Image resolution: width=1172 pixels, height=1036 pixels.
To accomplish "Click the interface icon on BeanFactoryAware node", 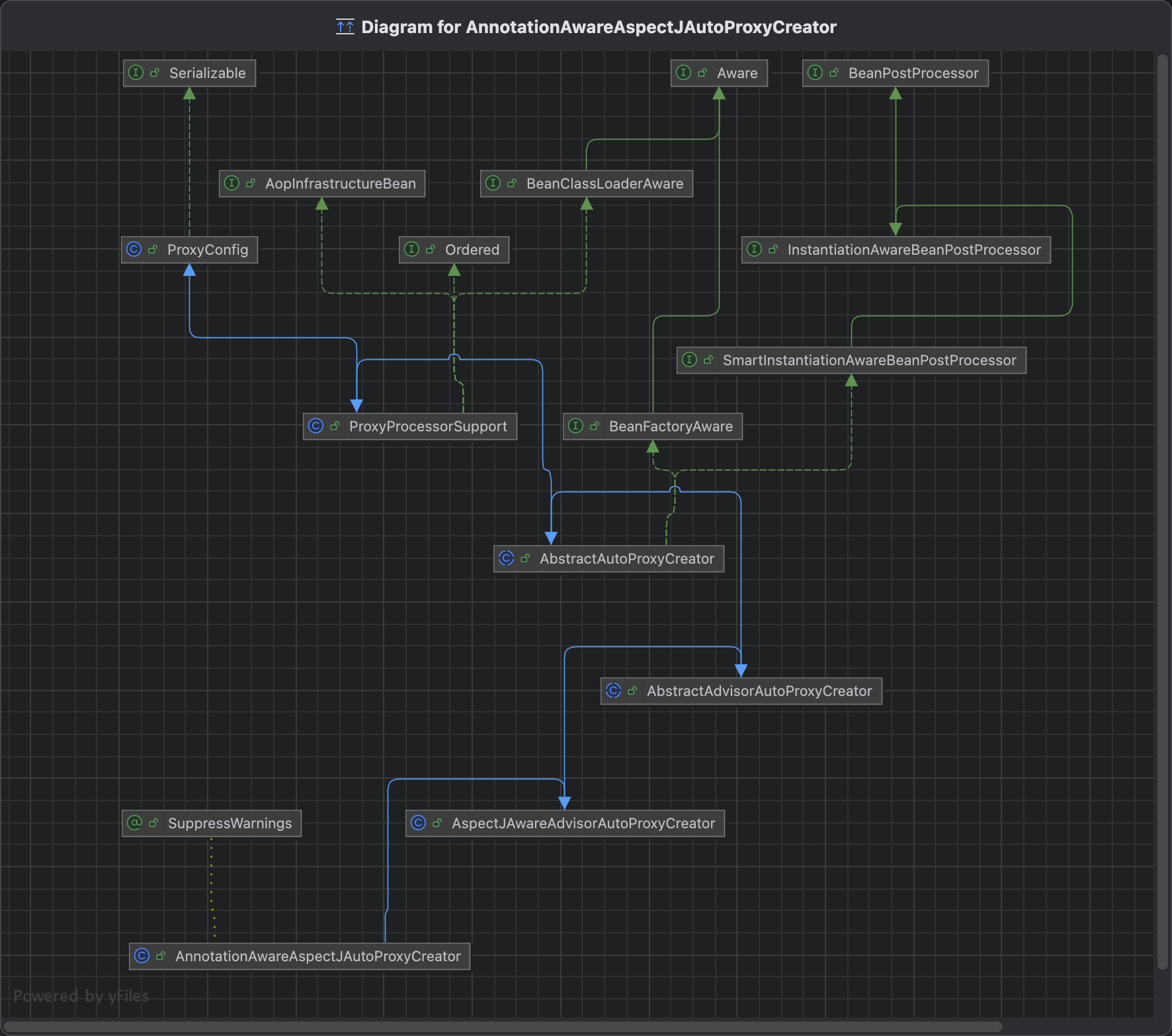I will coord(575,426).
